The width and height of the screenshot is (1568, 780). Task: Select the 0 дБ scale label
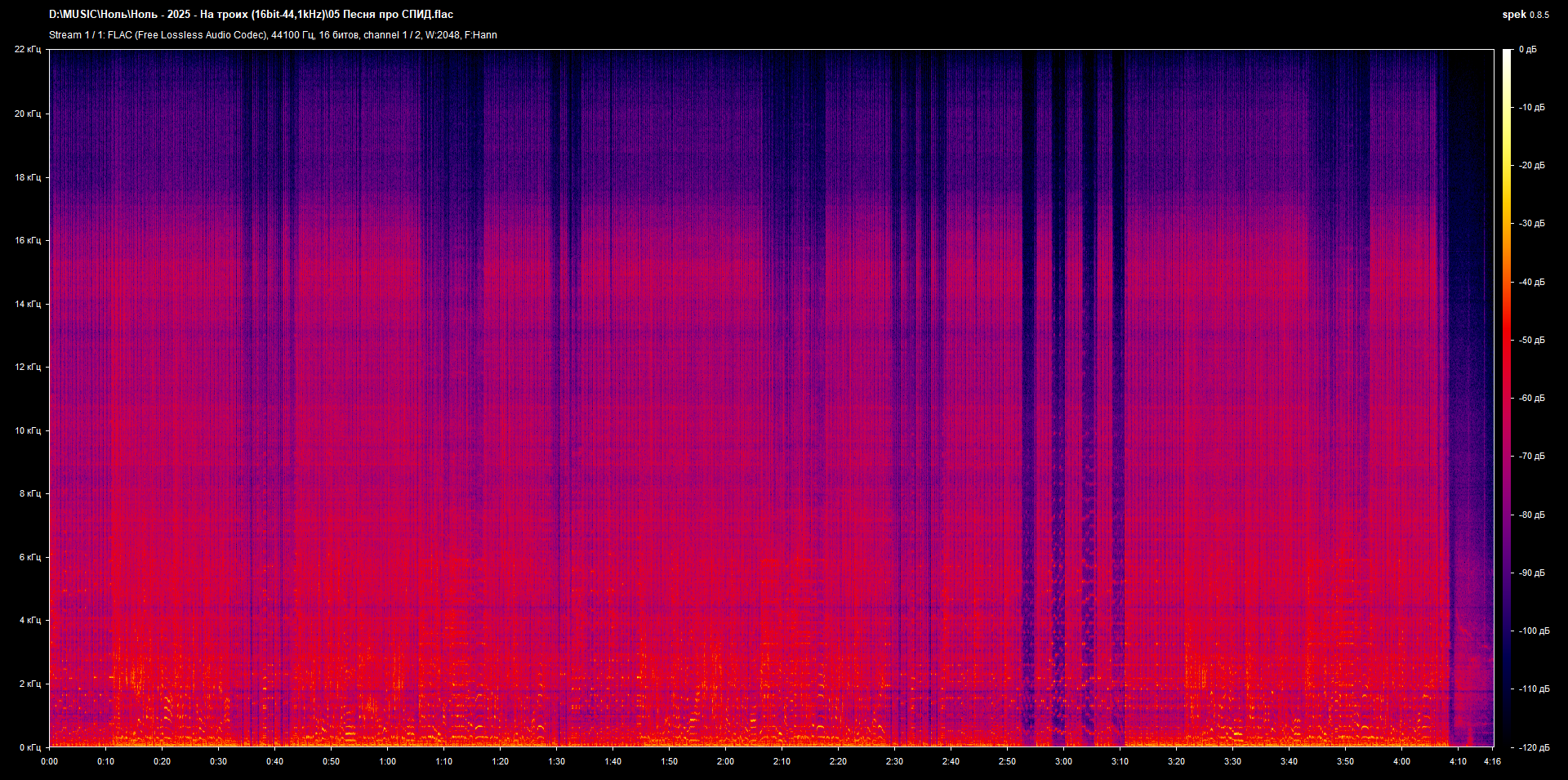coord(1529,49)
